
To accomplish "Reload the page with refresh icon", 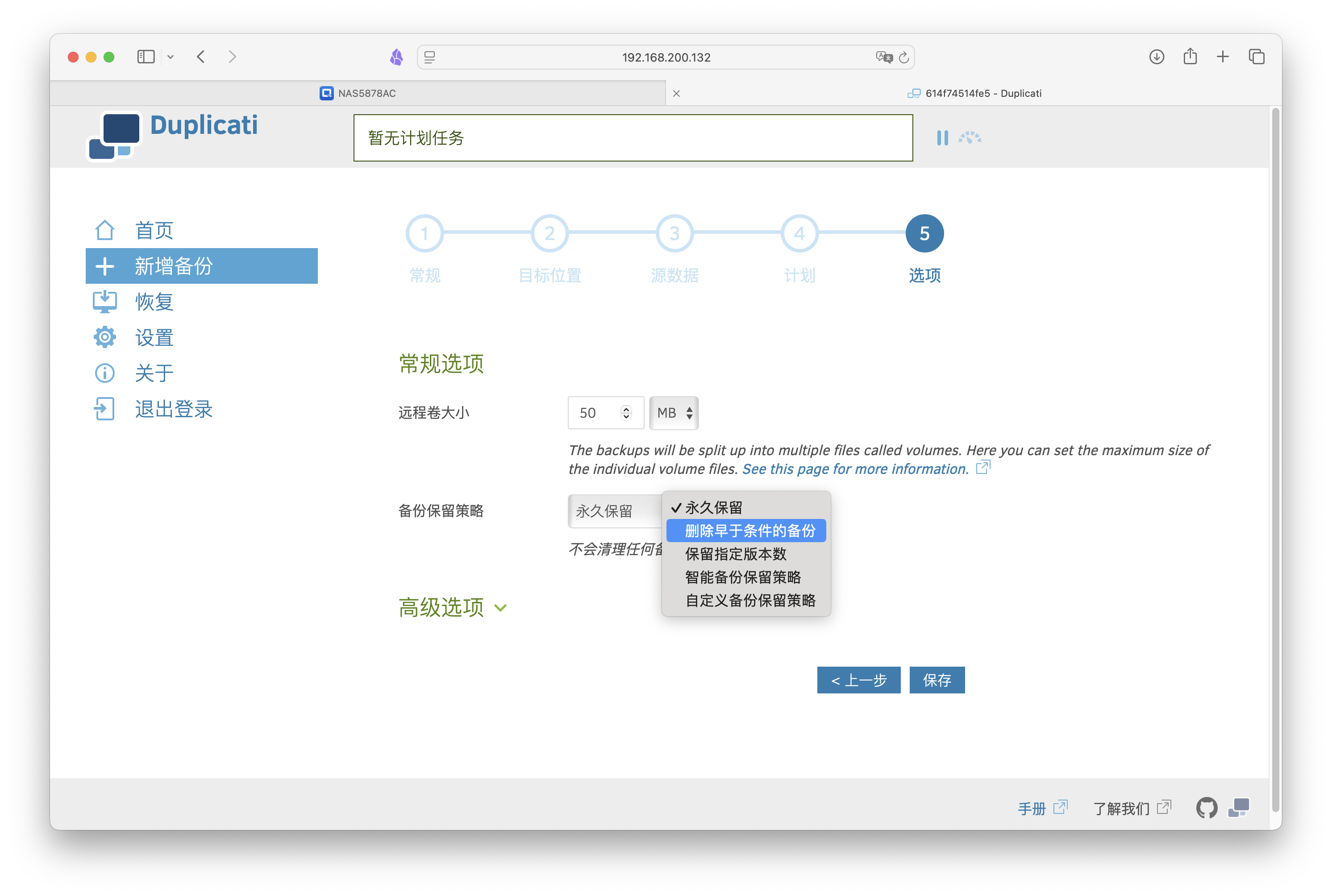I will click(904, 57).
